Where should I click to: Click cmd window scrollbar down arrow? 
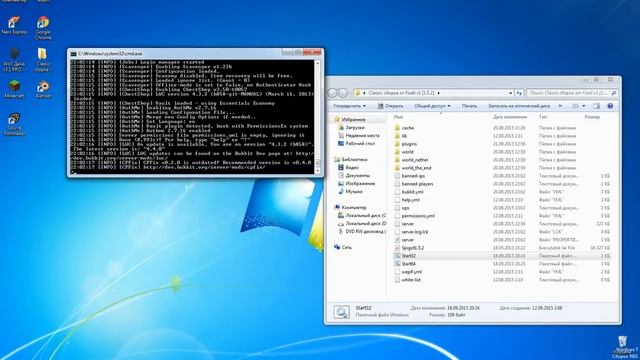click(318, 171)
